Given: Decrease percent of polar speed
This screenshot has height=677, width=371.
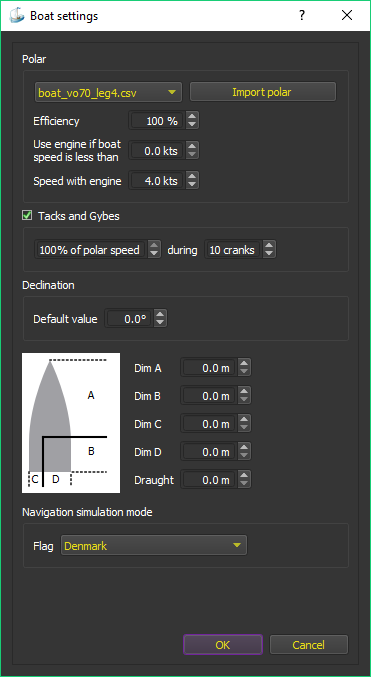Looking at the screenshot, I should pyautogui.click(x=154, y=254).
